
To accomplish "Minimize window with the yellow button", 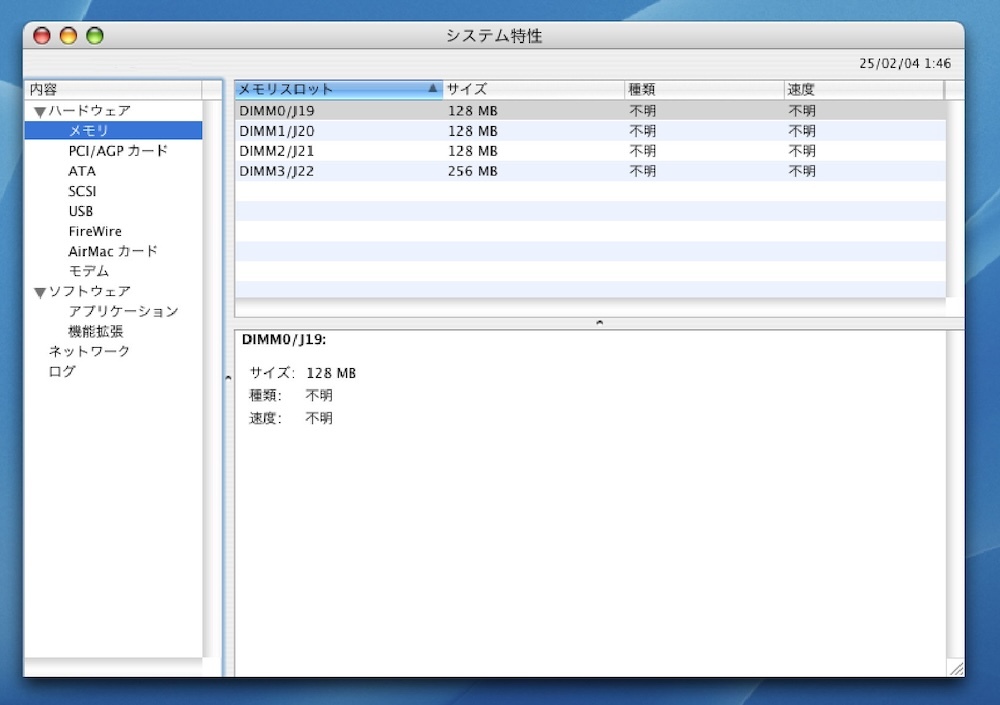I will (x=68, y=35).
